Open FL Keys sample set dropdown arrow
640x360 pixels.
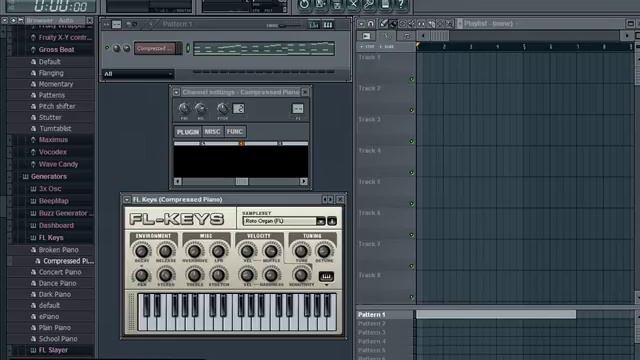click(321, 221)
